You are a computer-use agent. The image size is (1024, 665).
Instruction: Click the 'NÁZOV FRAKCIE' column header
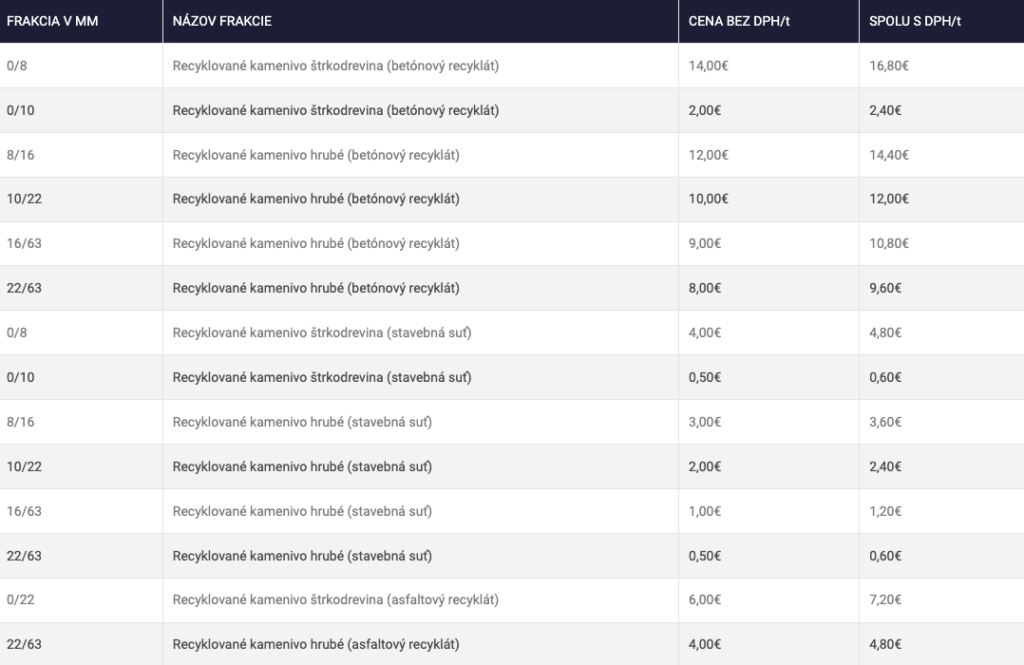[x=421, y=21]
